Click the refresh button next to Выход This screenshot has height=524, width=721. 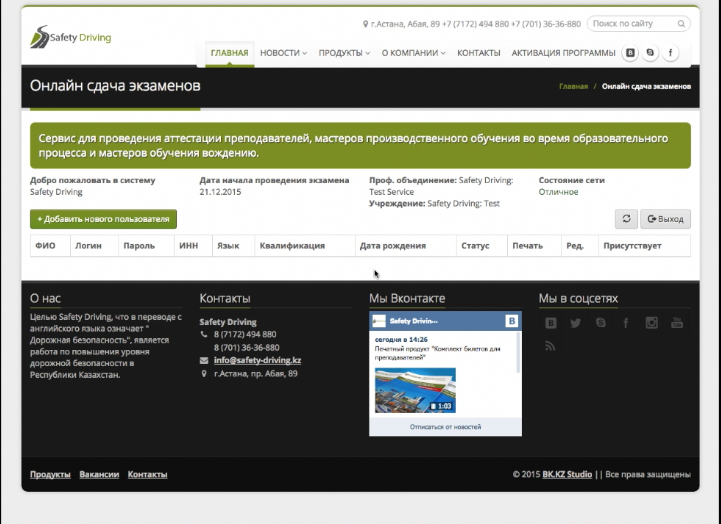626,219
